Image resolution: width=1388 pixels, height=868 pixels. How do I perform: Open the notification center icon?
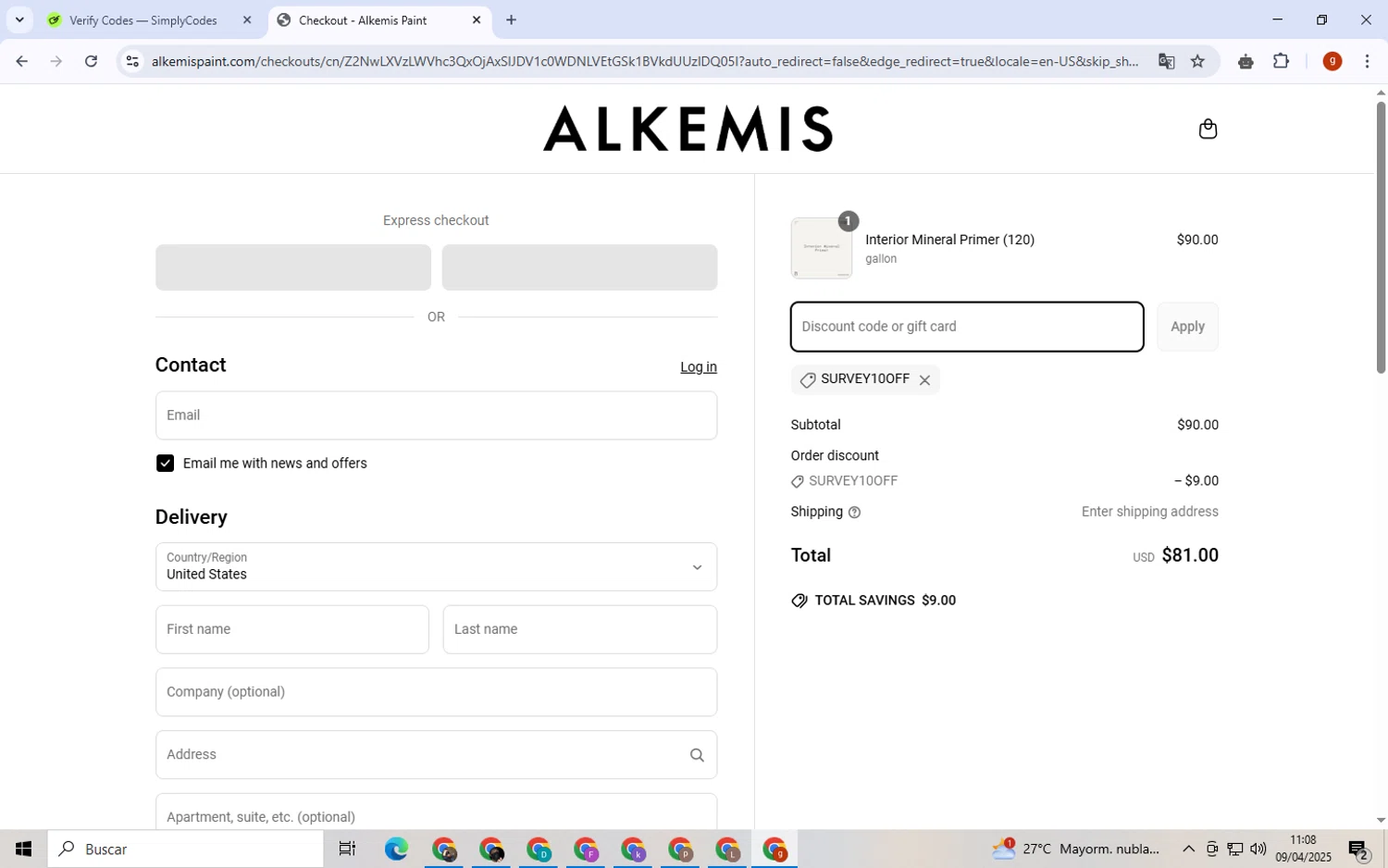pyautogui.click(x=1357, y=849)
